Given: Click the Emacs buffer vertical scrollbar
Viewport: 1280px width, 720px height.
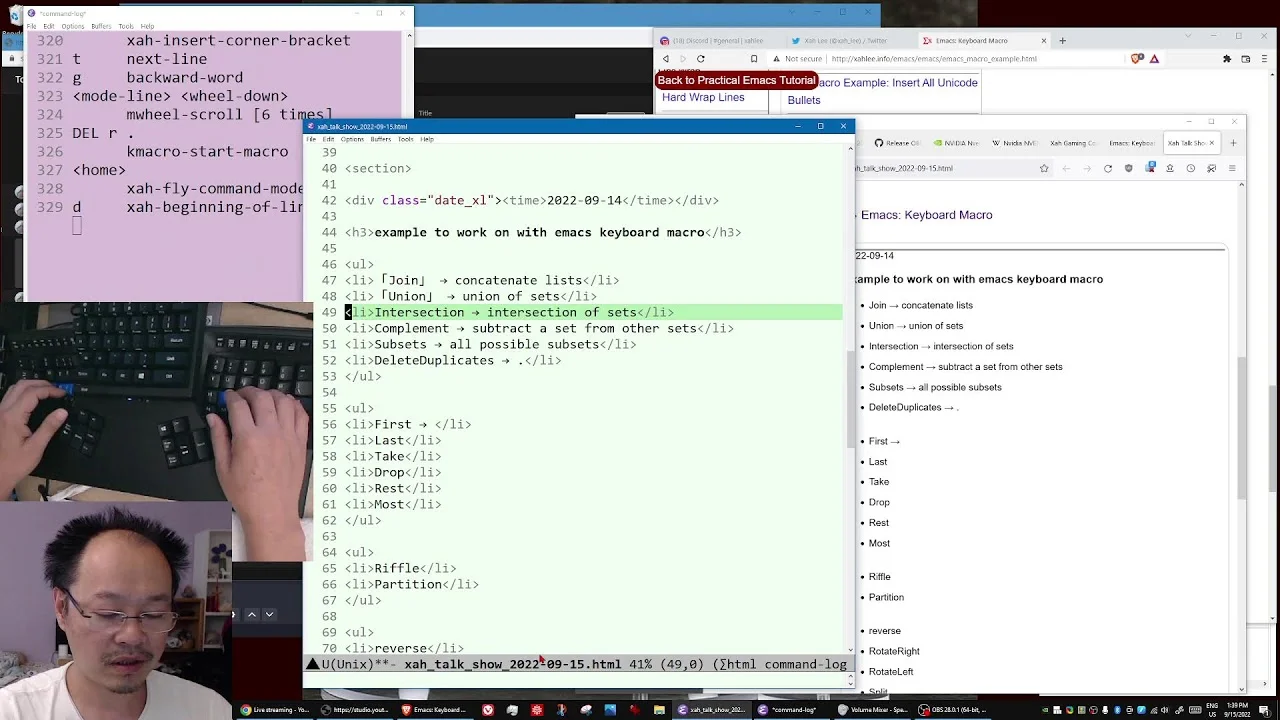Looking at the screenshot, I should click(x=850, y=400).
